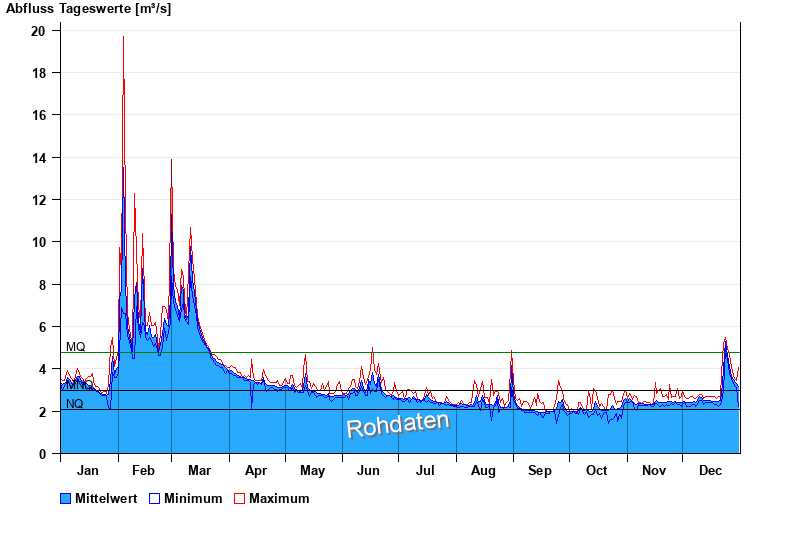Select the Minimum legend label

193,499
